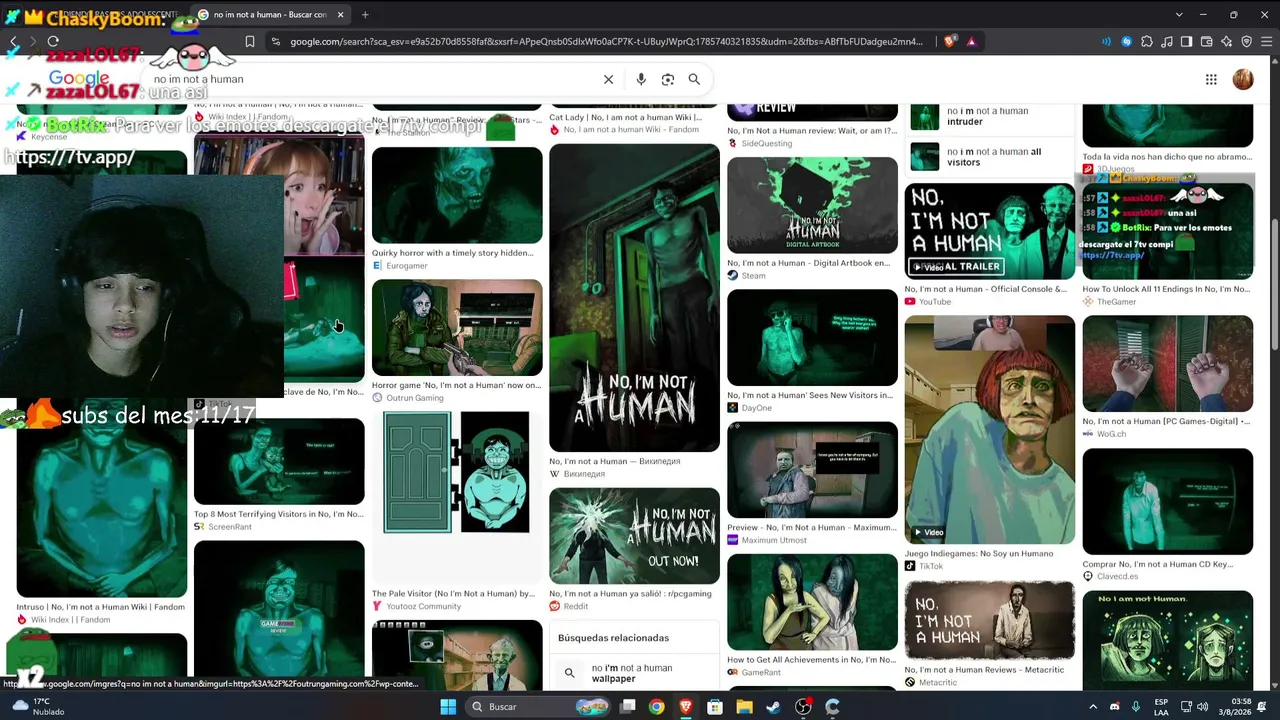Open the hands on door image from WoG.ch

click(x=1167, y=364)
